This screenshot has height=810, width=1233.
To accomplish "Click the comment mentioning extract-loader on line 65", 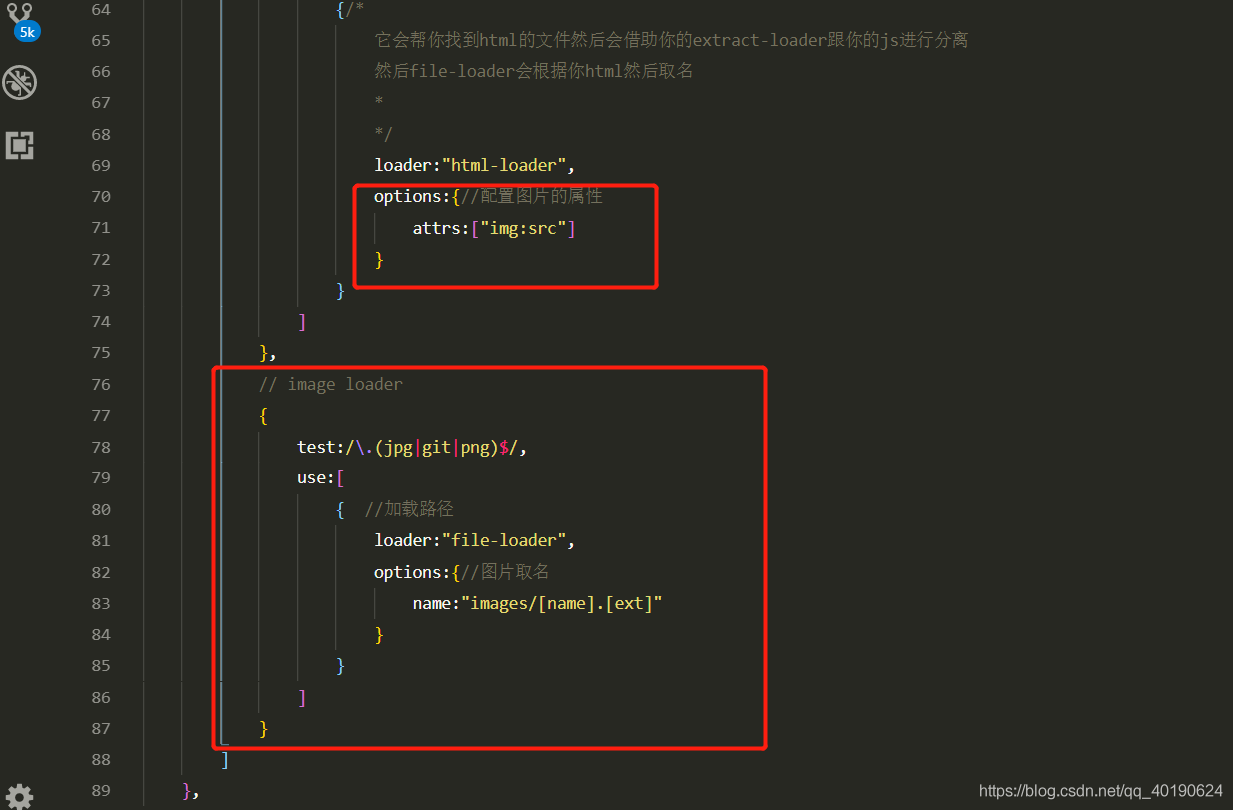I will point(671,40).
